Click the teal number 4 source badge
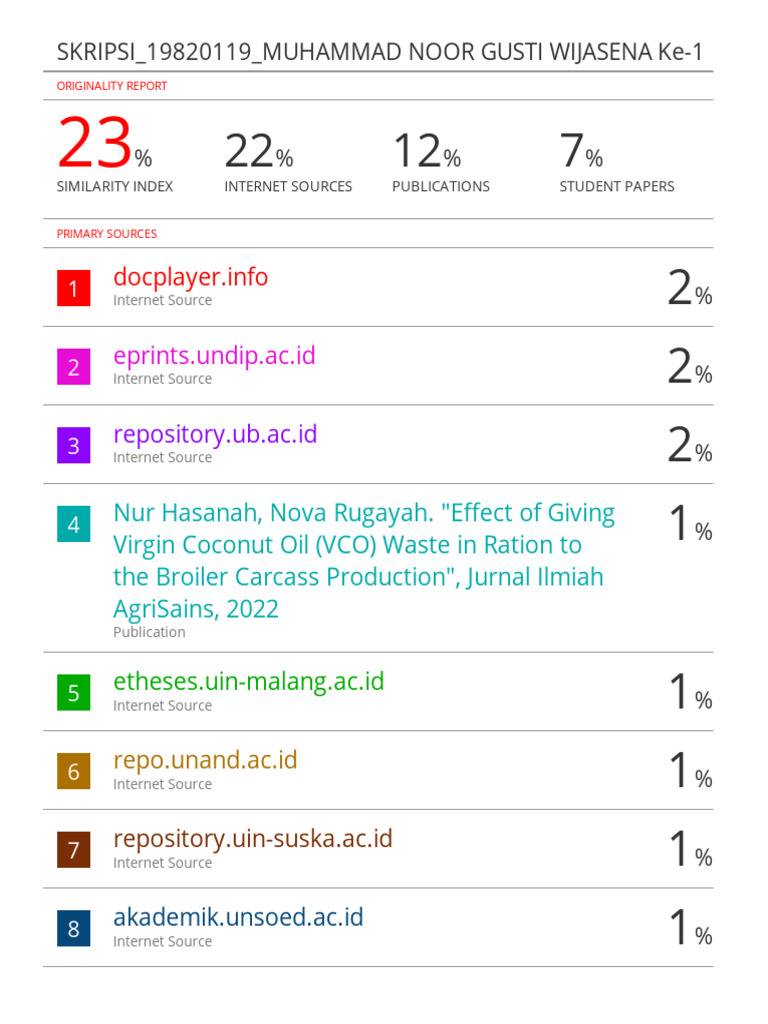This screenshot has height=1024, width=768. tap(73, 524)
